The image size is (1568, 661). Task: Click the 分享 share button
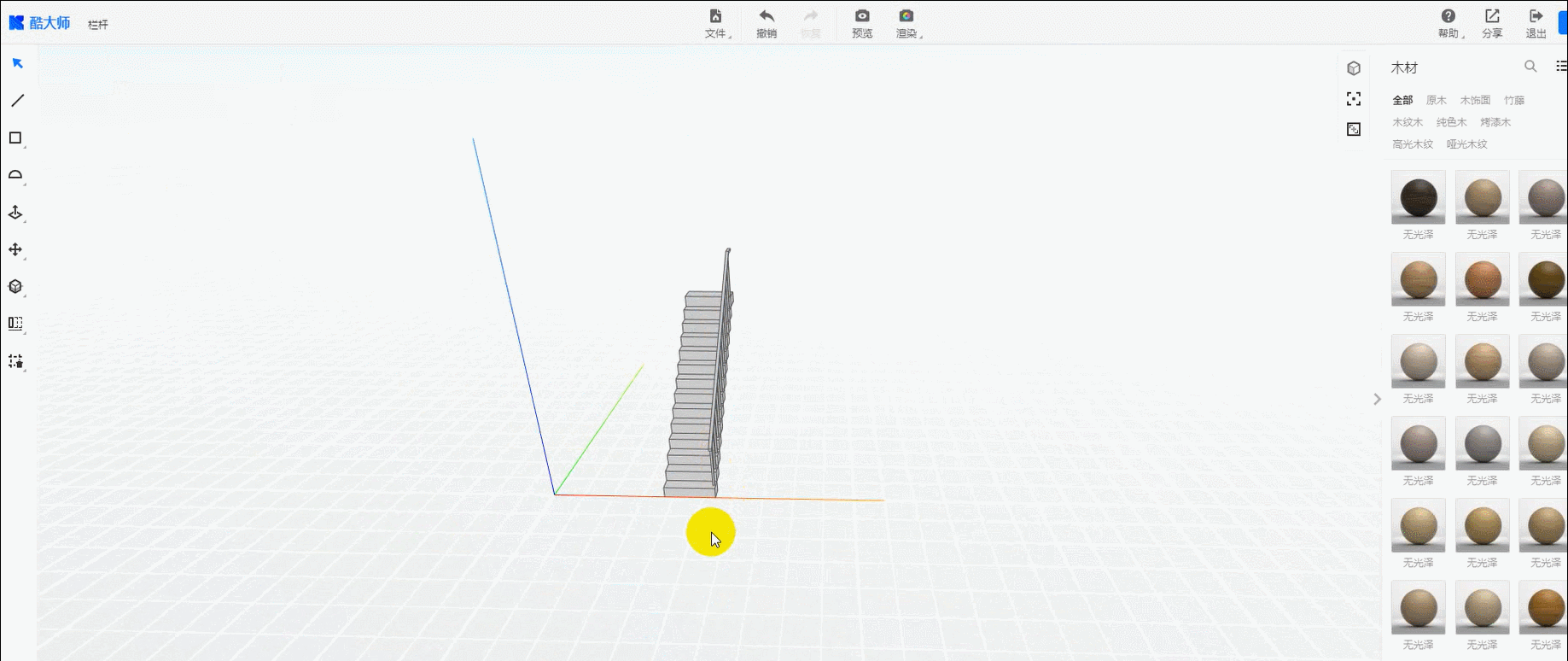tap(1492, 23)
